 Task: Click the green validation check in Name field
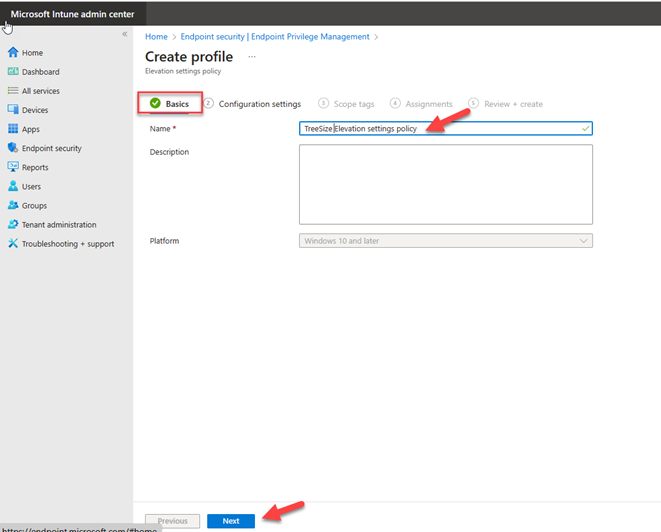pyautogui.click(x=585, y=128)
